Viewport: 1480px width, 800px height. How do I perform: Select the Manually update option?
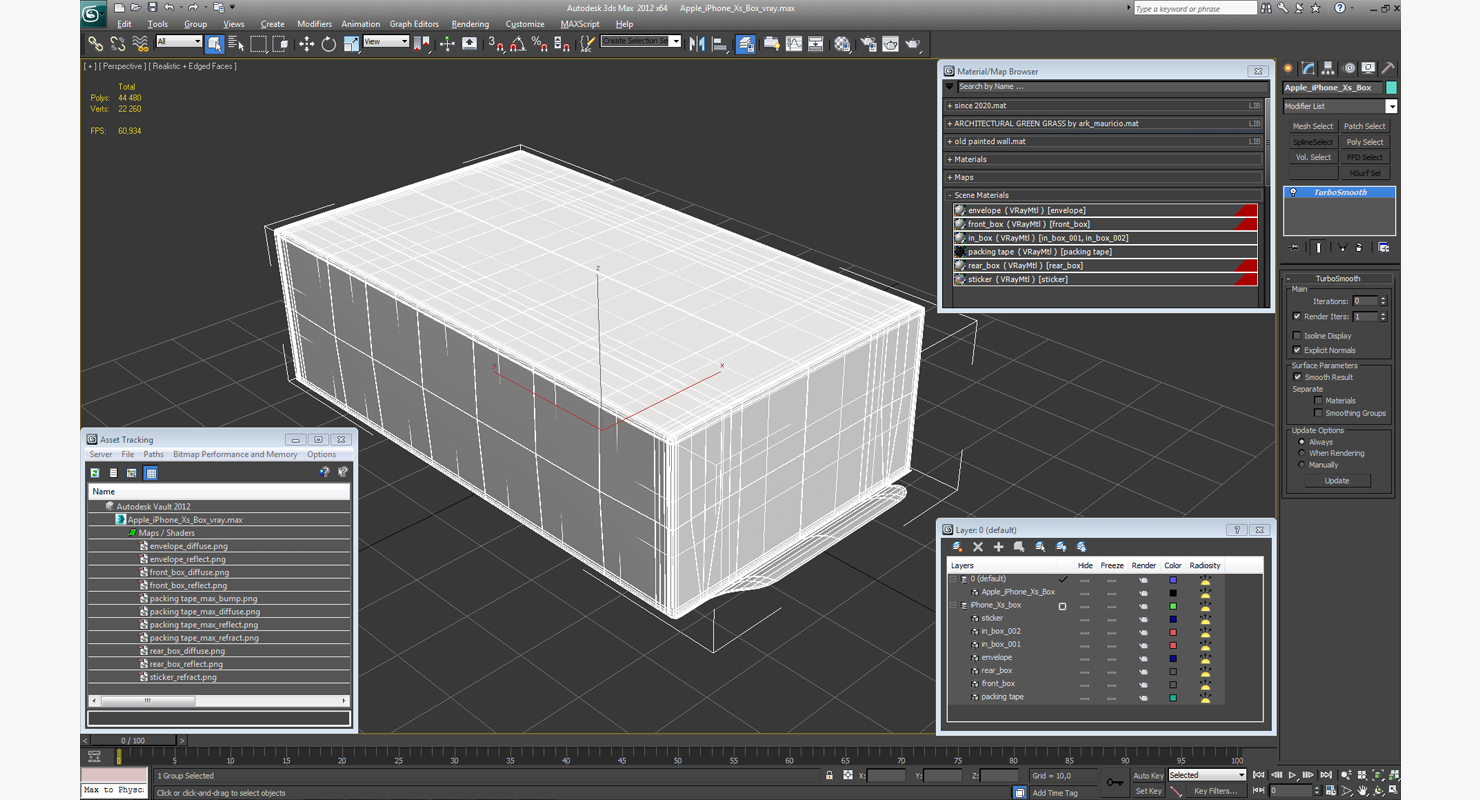click(1301, 465)
